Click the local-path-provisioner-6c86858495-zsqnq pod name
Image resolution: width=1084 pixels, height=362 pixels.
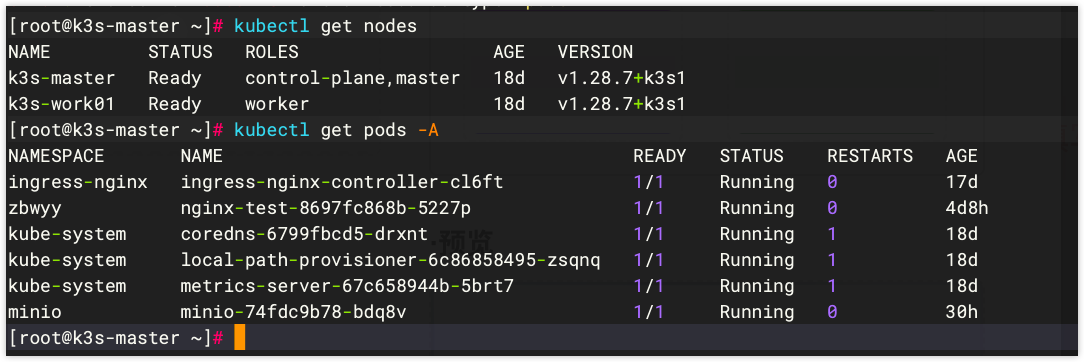tap(391, 260)
